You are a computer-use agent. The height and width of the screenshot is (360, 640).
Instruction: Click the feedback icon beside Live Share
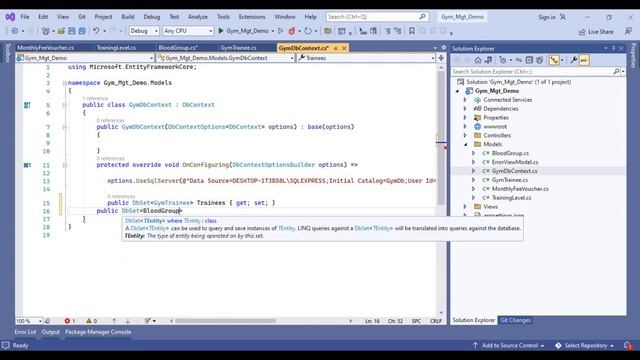628,31
